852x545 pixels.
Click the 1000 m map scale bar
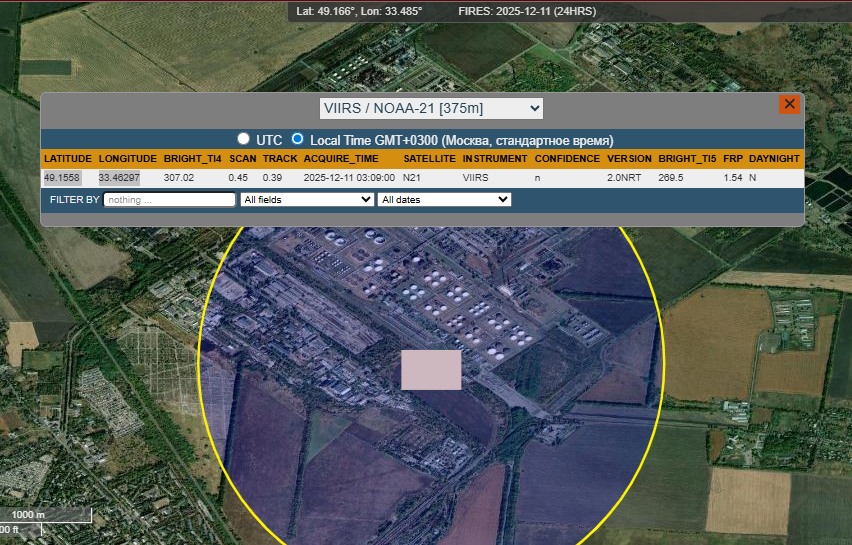47,515
